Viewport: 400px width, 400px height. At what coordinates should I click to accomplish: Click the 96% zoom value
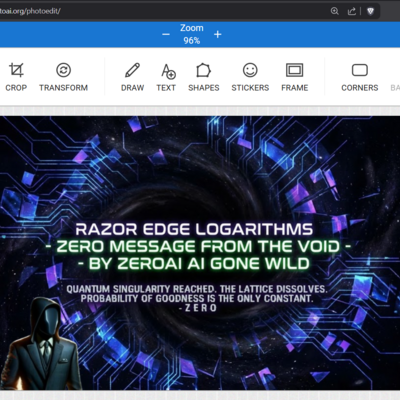click(192, 41)
